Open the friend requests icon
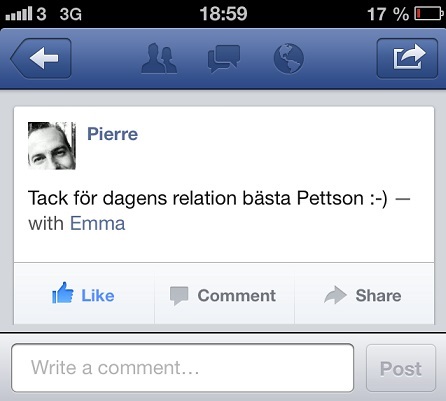The height and width of the screenshot is (401, 446). (x=159, y=58)
